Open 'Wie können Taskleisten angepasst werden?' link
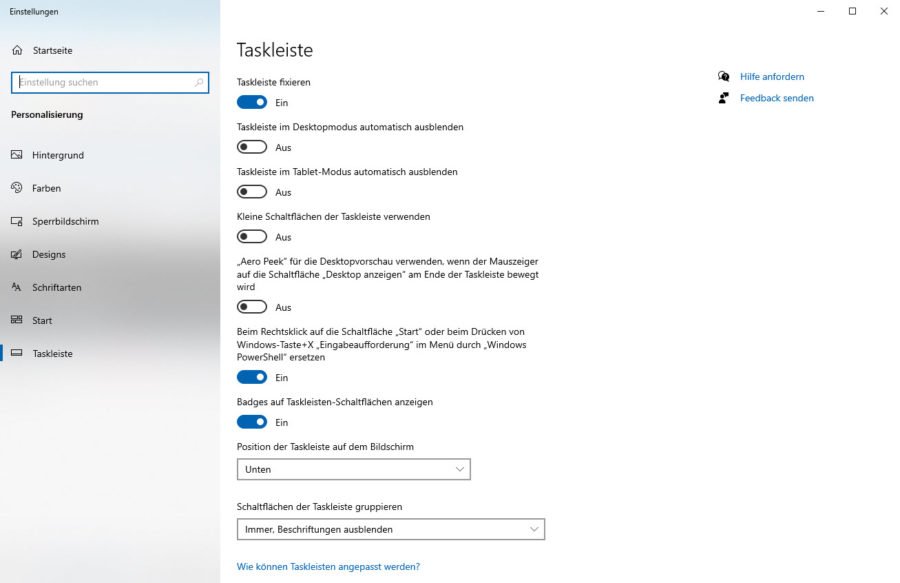This screenshot has height=583, width=900. (328, 567)
